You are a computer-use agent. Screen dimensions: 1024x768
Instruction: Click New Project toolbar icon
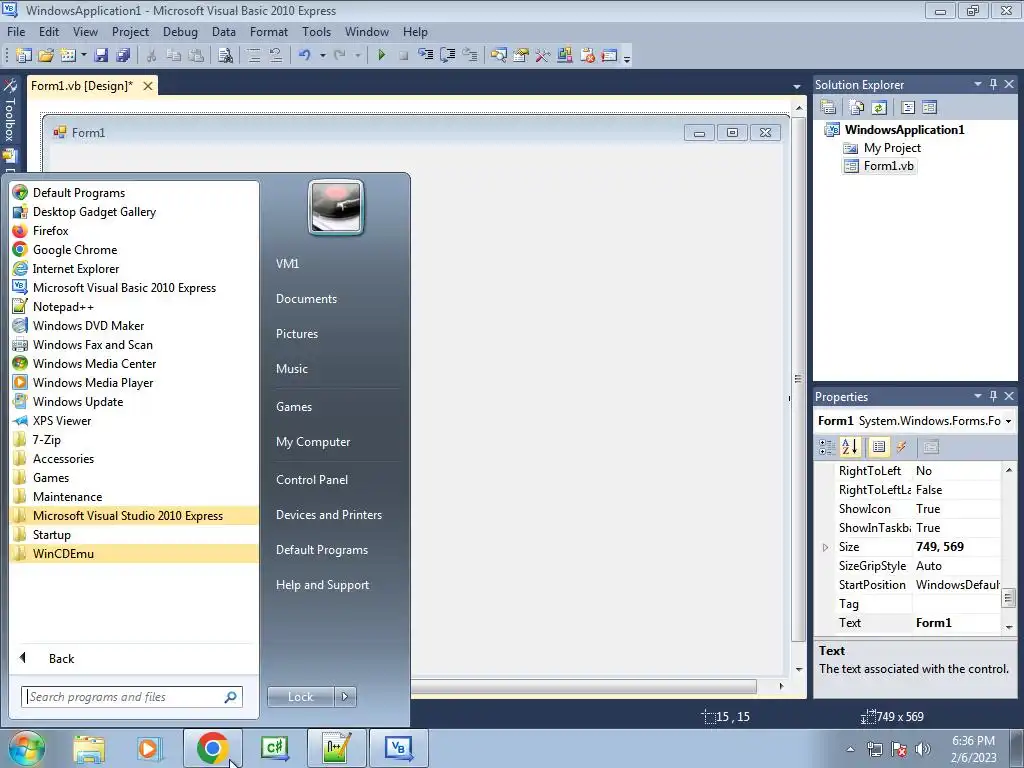point(24,56)
